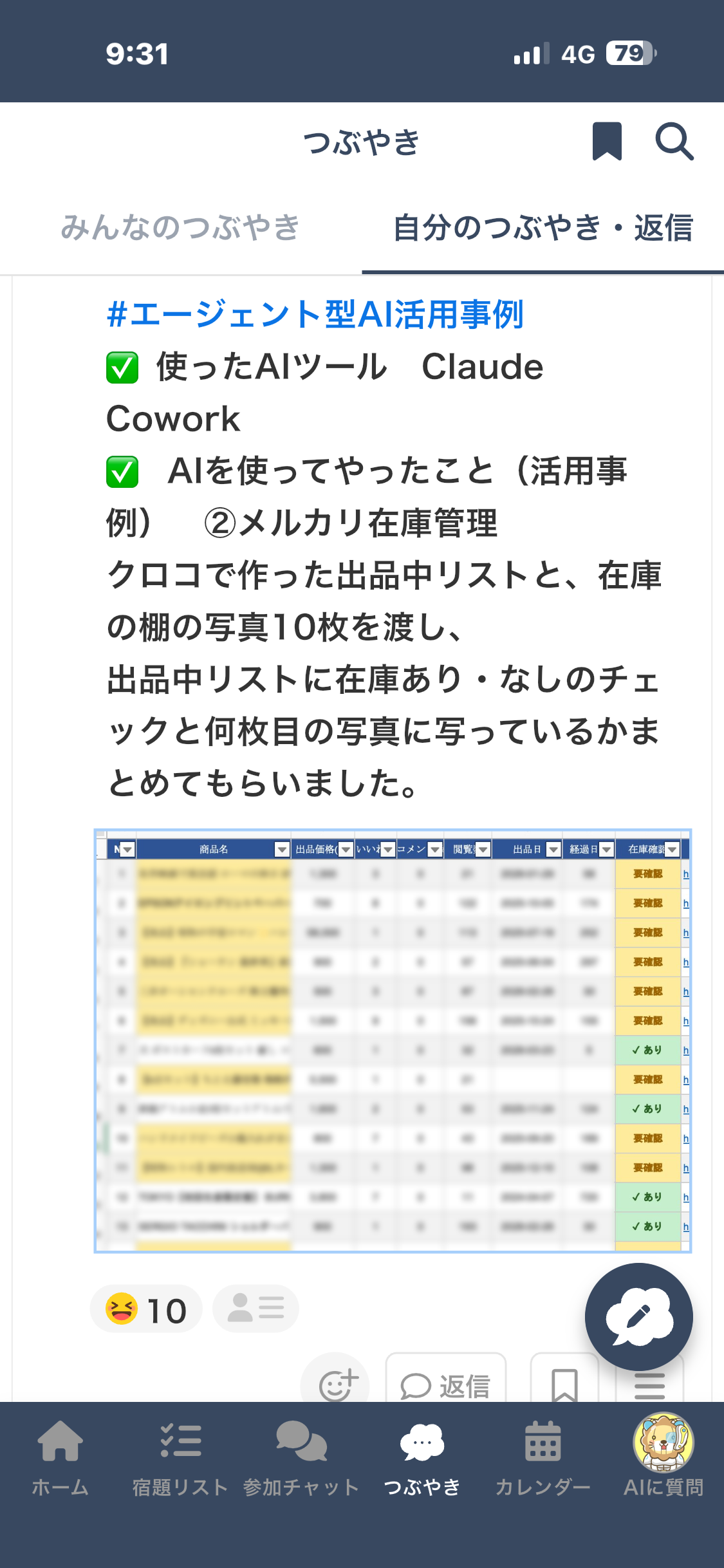Tap the text ②メルカリ在庫管理
This screenshot has width=724, height=1568.
351,523
